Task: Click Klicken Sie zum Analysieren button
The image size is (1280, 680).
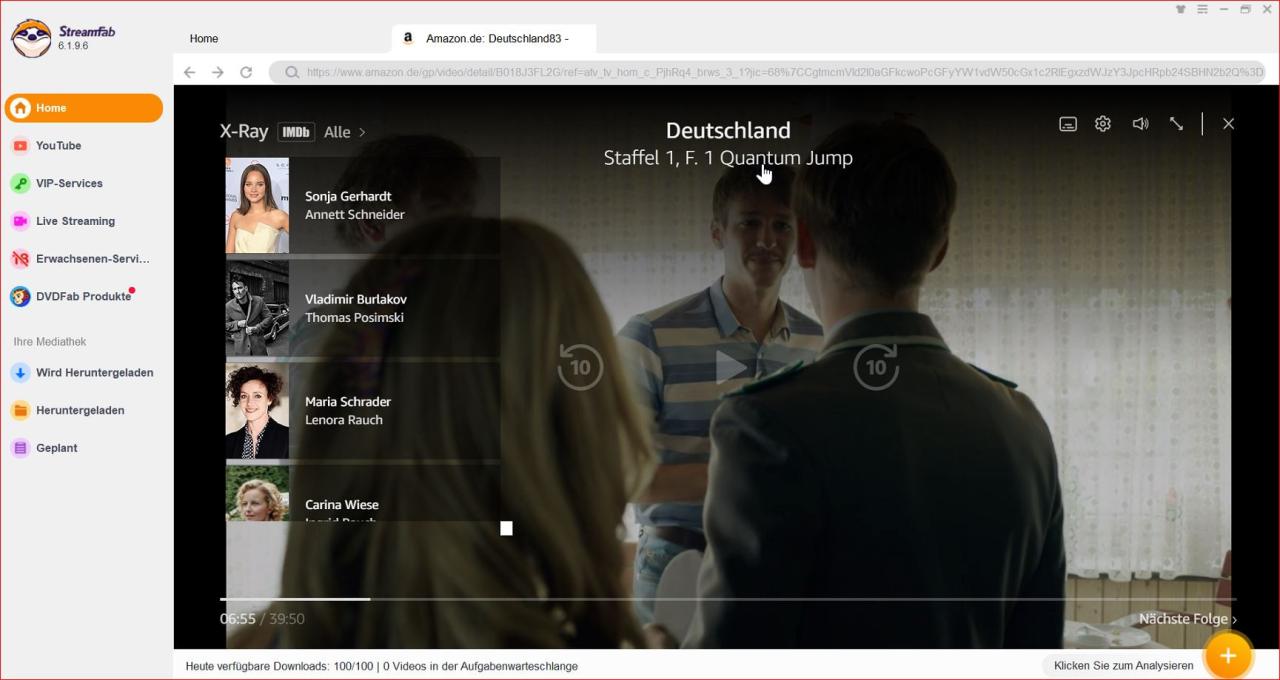Action: click(1123, 666)
